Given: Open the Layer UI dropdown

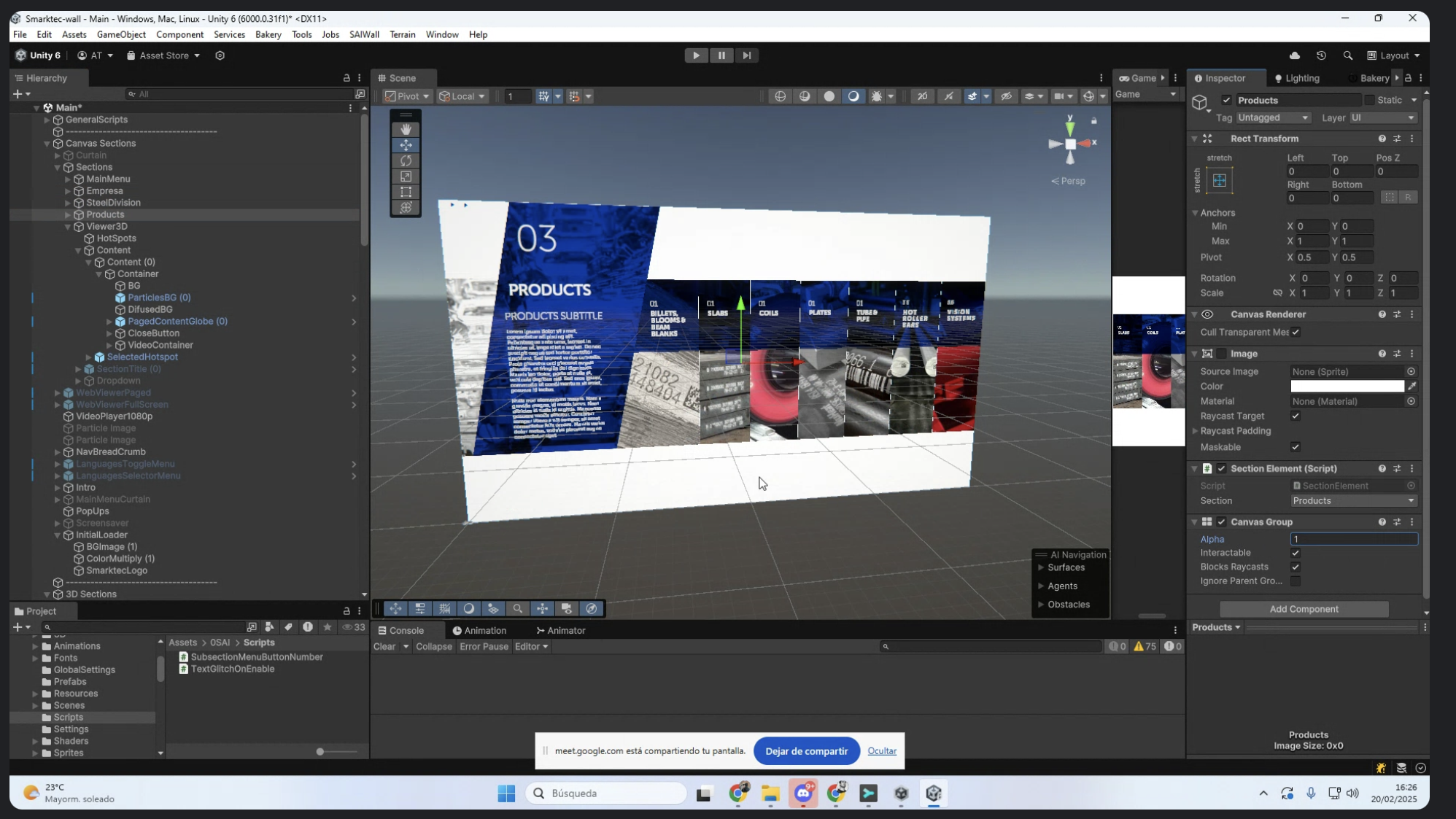Looking at the screenshot, I should click(1382, 117).
